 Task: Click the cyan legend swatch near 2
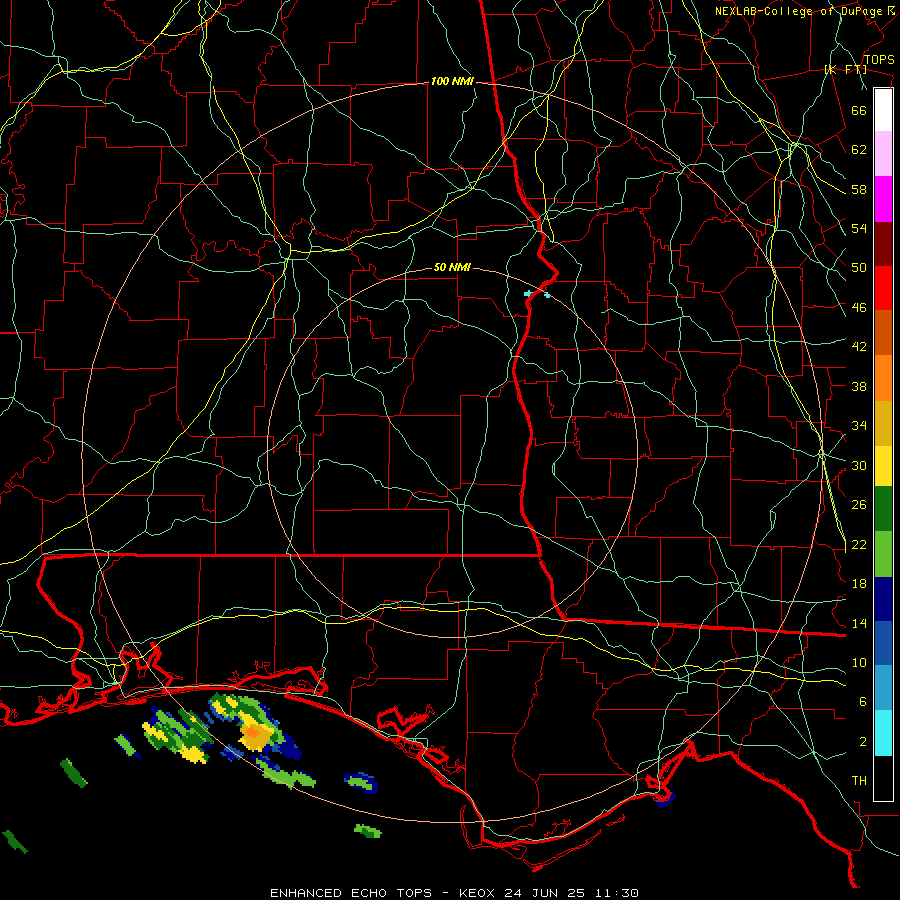click(x=883, y=733)
